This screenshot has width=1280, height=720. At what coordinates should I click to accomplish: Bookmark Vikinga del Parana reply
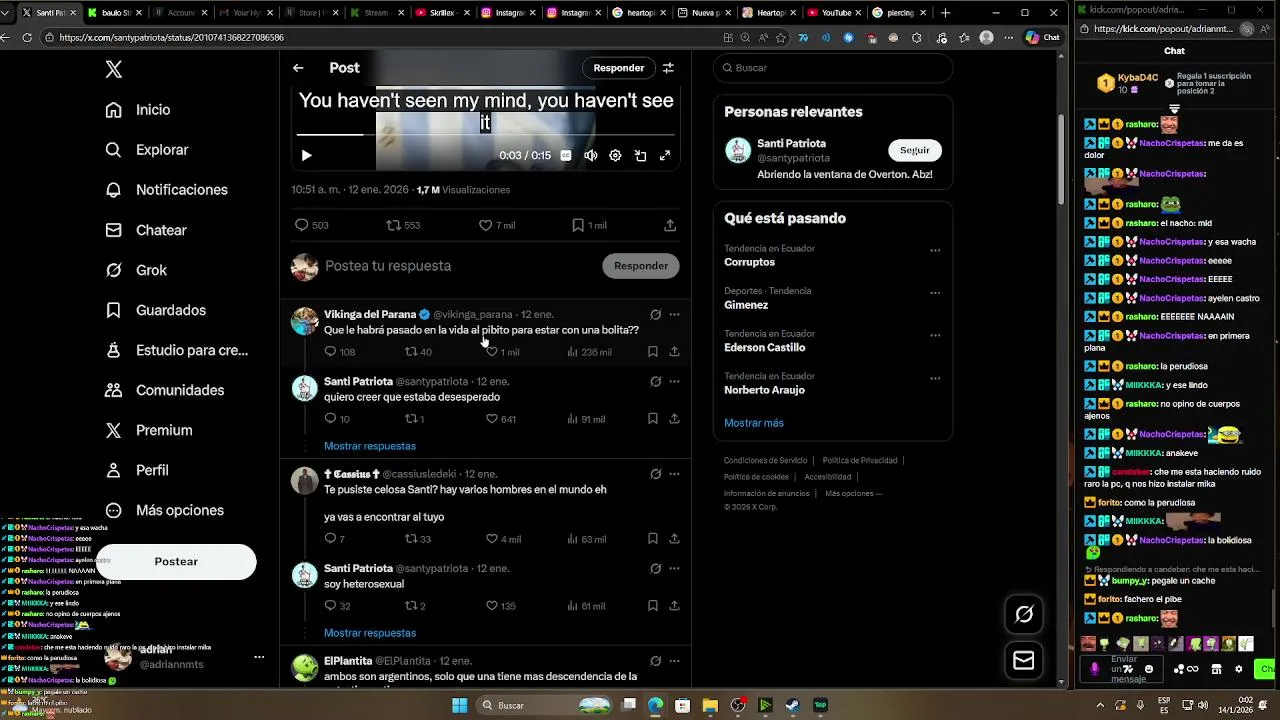coord(653,352)
